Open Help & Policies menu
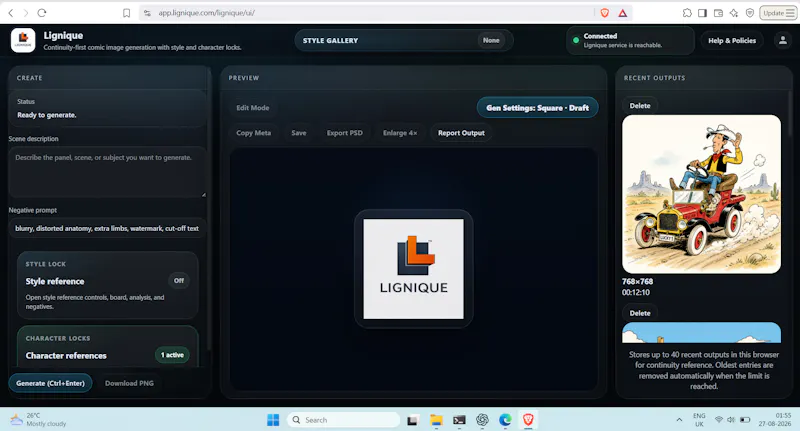This screenshot has height=431, width=800. pyautogui.click(x=732, y=40)
